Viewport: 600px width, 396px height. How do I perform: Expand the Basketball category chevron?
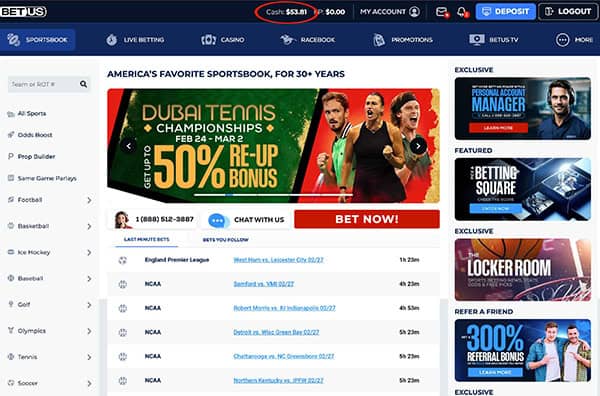(89, 227)
